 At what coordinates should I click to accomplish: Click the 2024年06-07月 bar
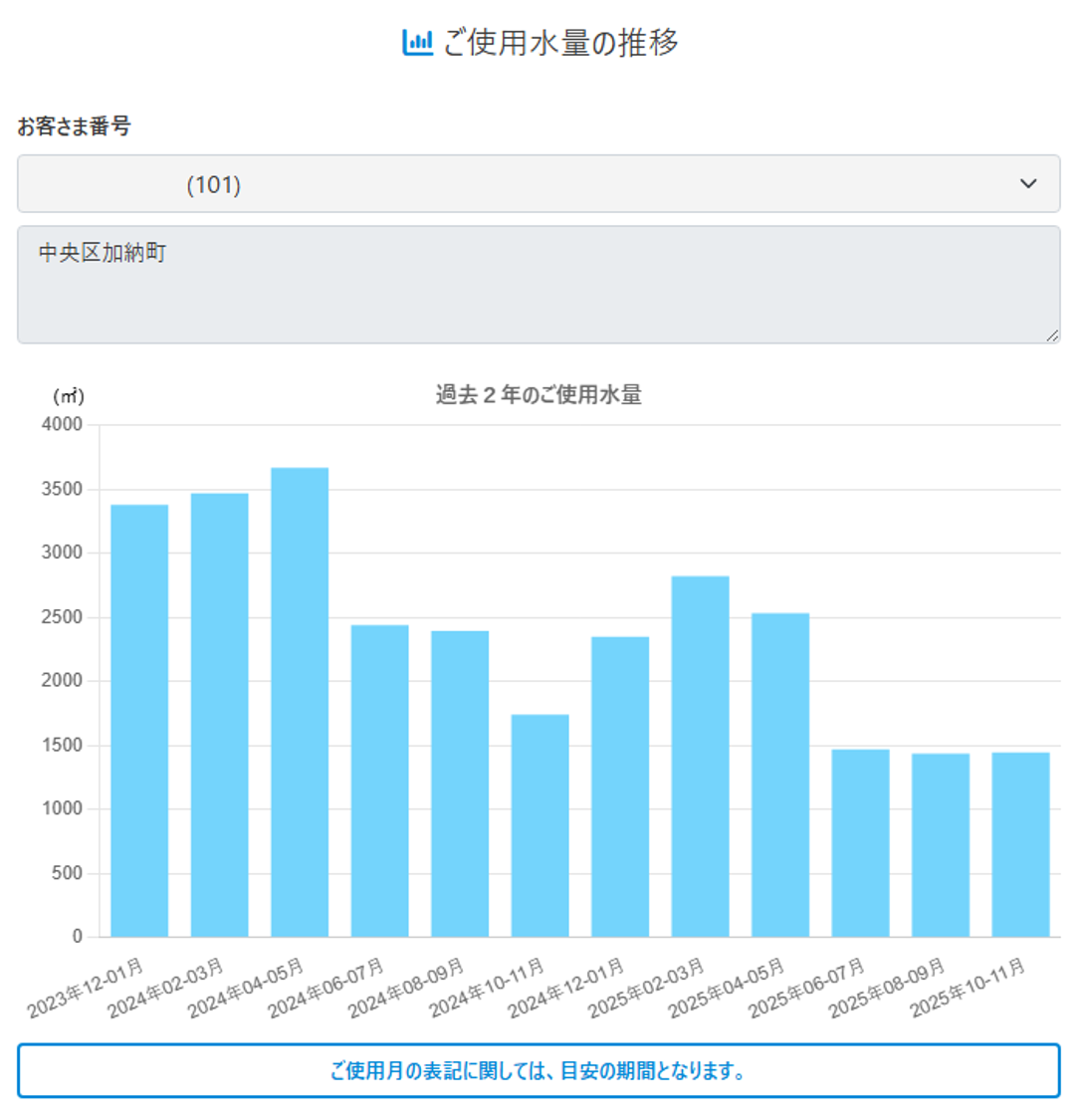[x=380, y=781]
